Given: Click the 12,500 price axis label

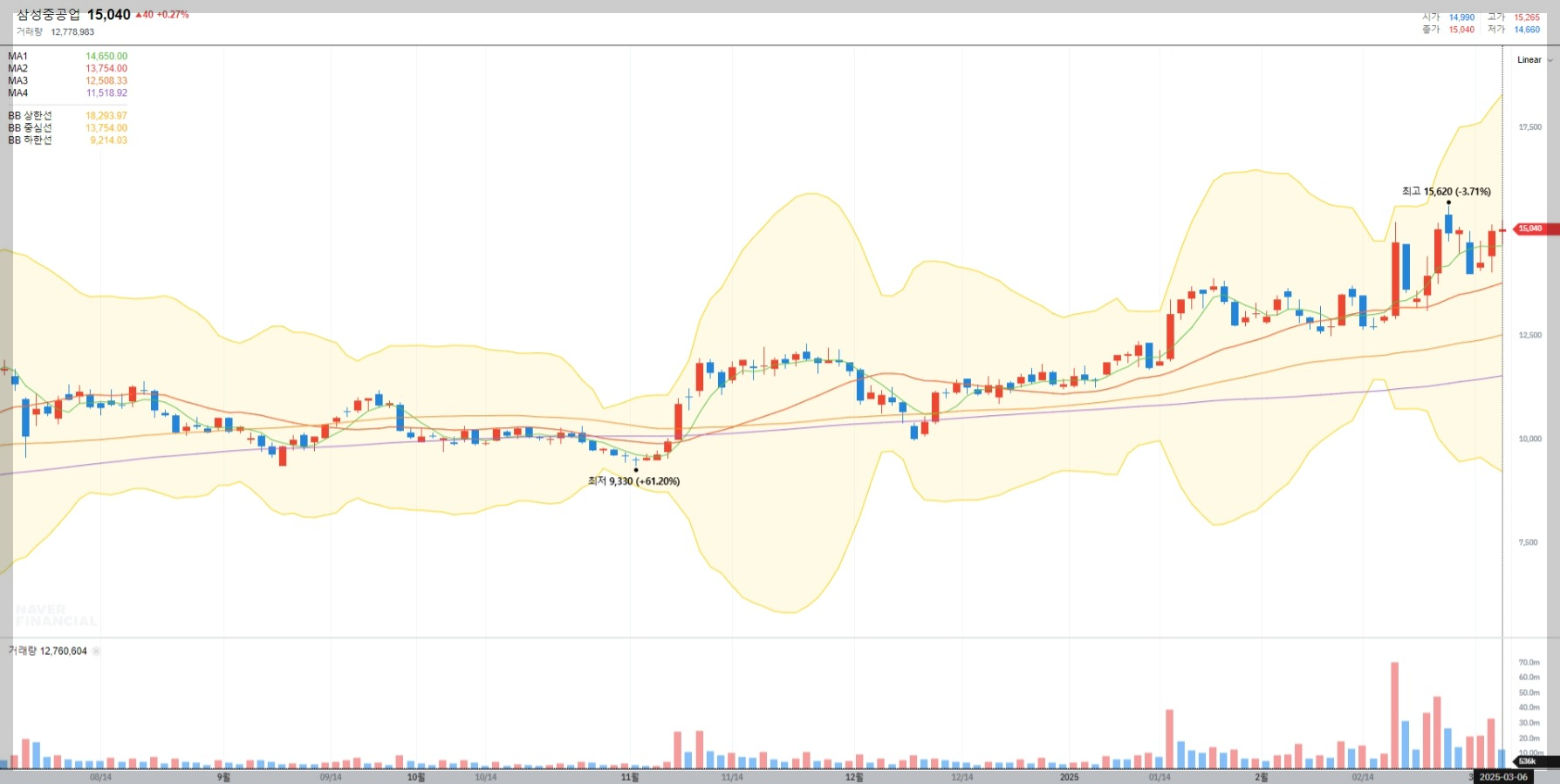Looking at the screenshot, I should (1529, 336).
